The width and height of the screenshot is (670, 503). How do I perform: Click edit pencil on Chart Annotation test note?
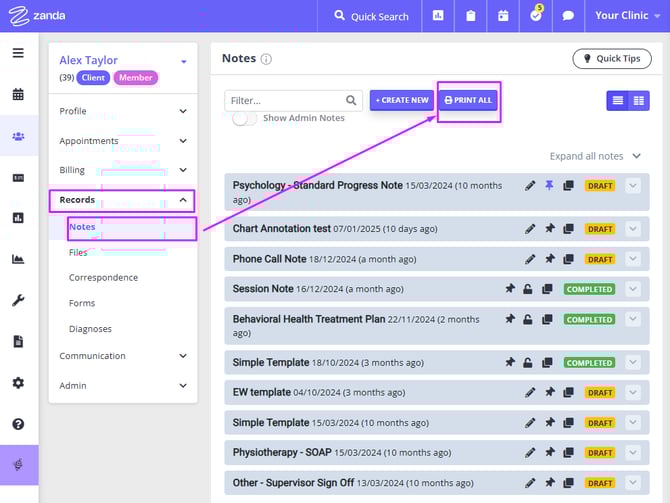click(x=530, y=229)
